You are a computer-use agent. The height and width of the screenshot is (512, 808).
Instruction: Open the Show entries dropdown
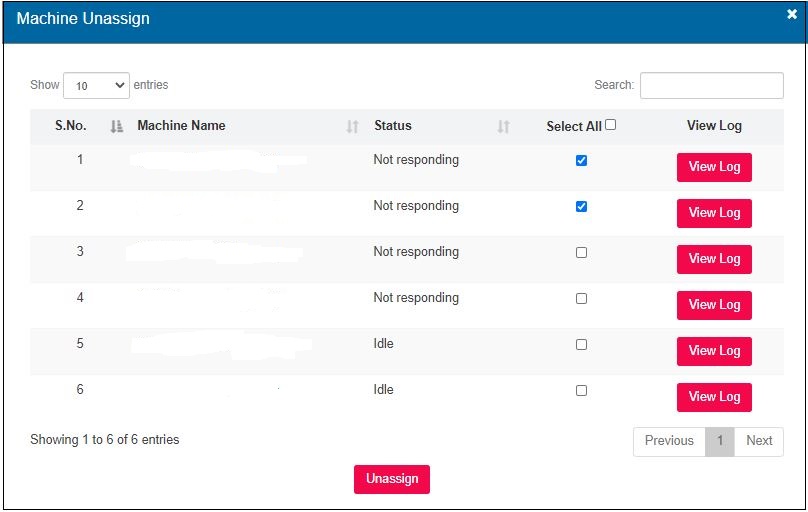coord(96,86)
